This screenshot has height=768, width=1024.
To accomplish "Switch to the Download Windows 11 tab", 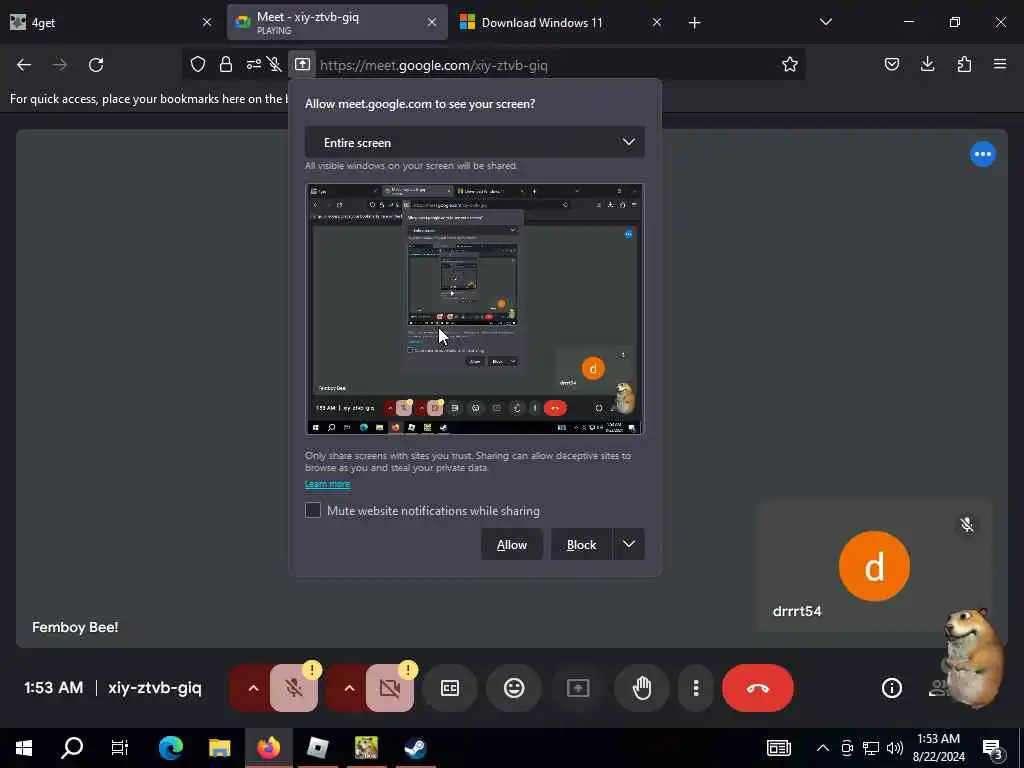I will (x=552, y=22).
